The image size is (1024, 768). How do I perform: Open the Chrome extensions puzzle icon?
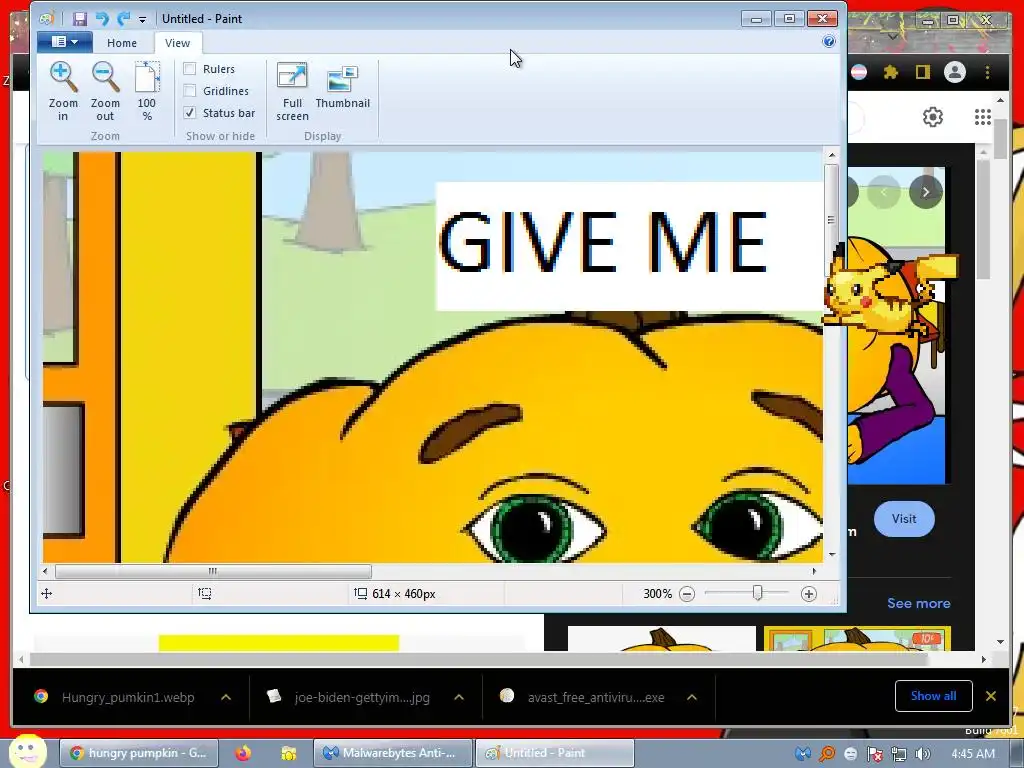[891, 72]
